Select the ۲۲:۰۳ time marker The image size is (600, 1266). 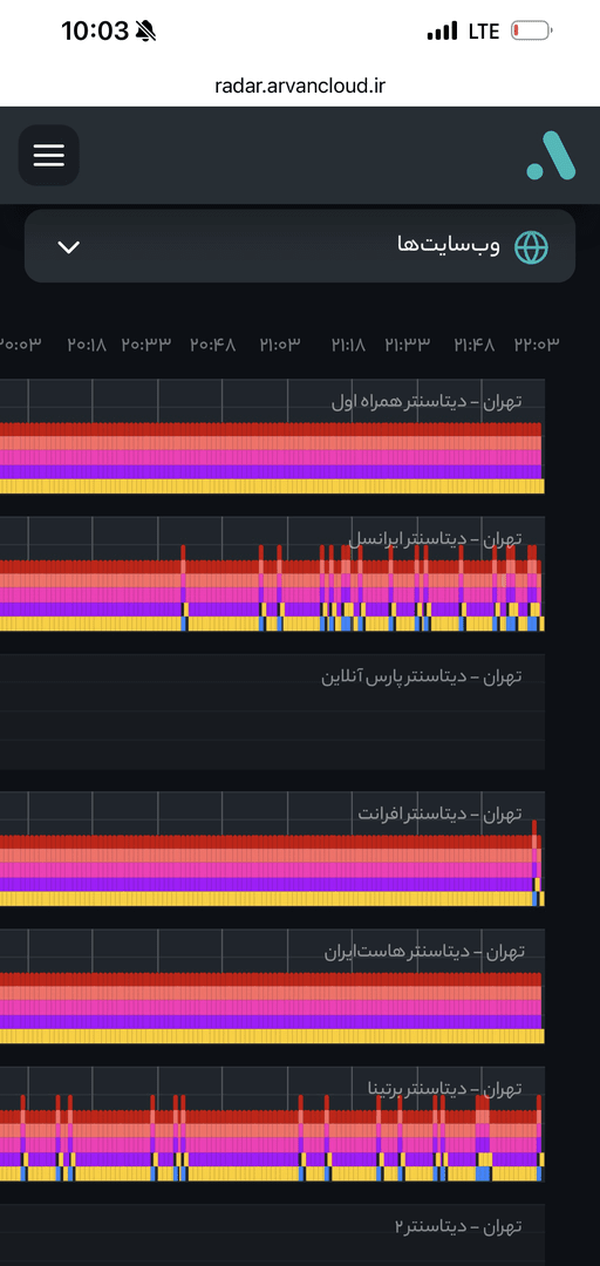coord(537,345)
